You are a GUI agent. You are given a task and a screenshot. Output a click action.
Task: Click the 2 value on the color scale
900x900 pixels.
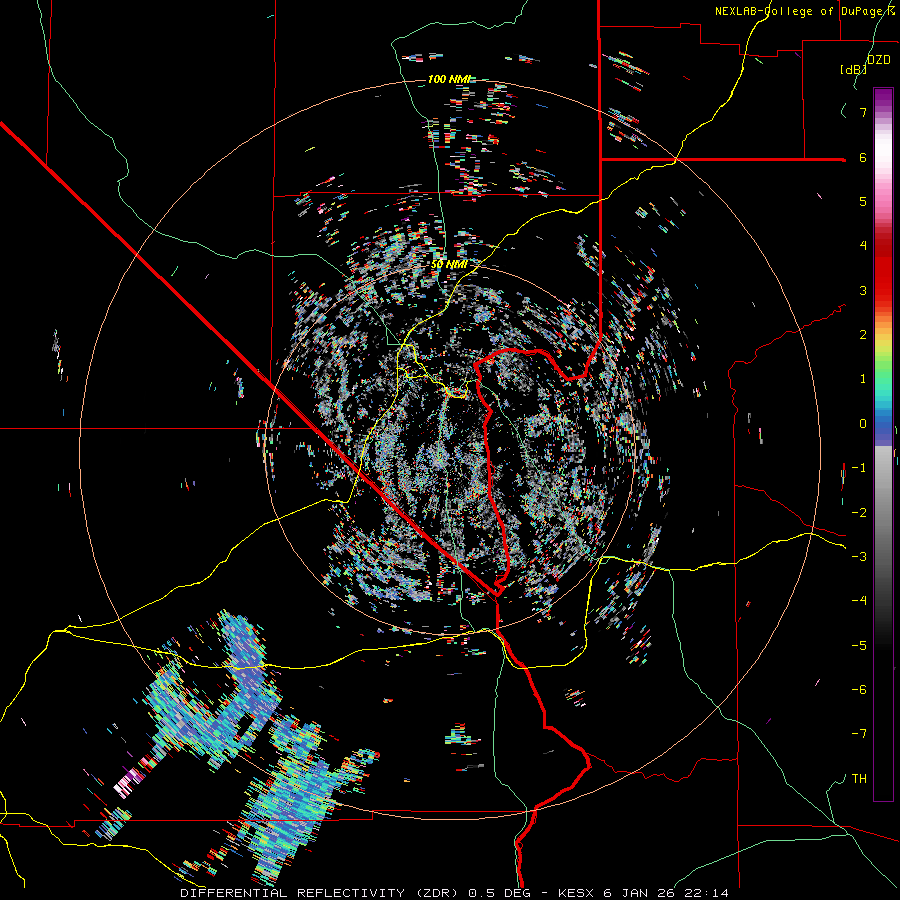[863, 335]
